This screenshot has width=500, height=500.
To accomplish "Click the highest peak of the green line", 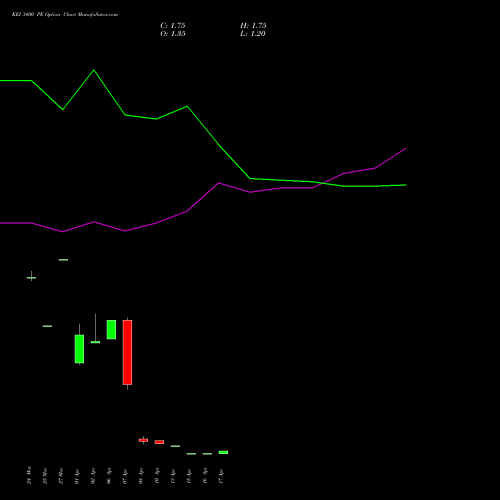I will pos(94,70).
